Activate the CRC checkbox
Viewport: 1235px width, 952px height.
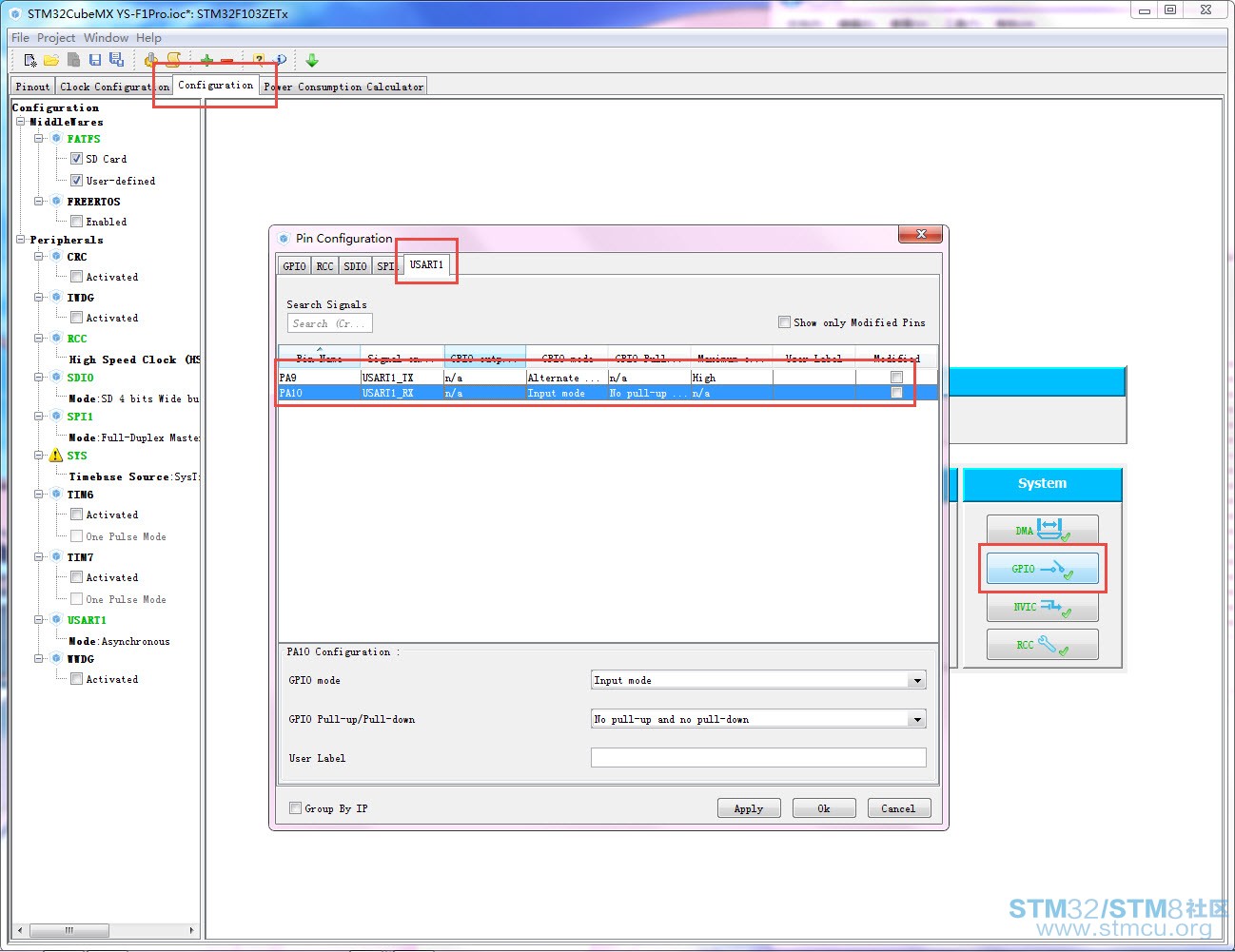point(76,277)
